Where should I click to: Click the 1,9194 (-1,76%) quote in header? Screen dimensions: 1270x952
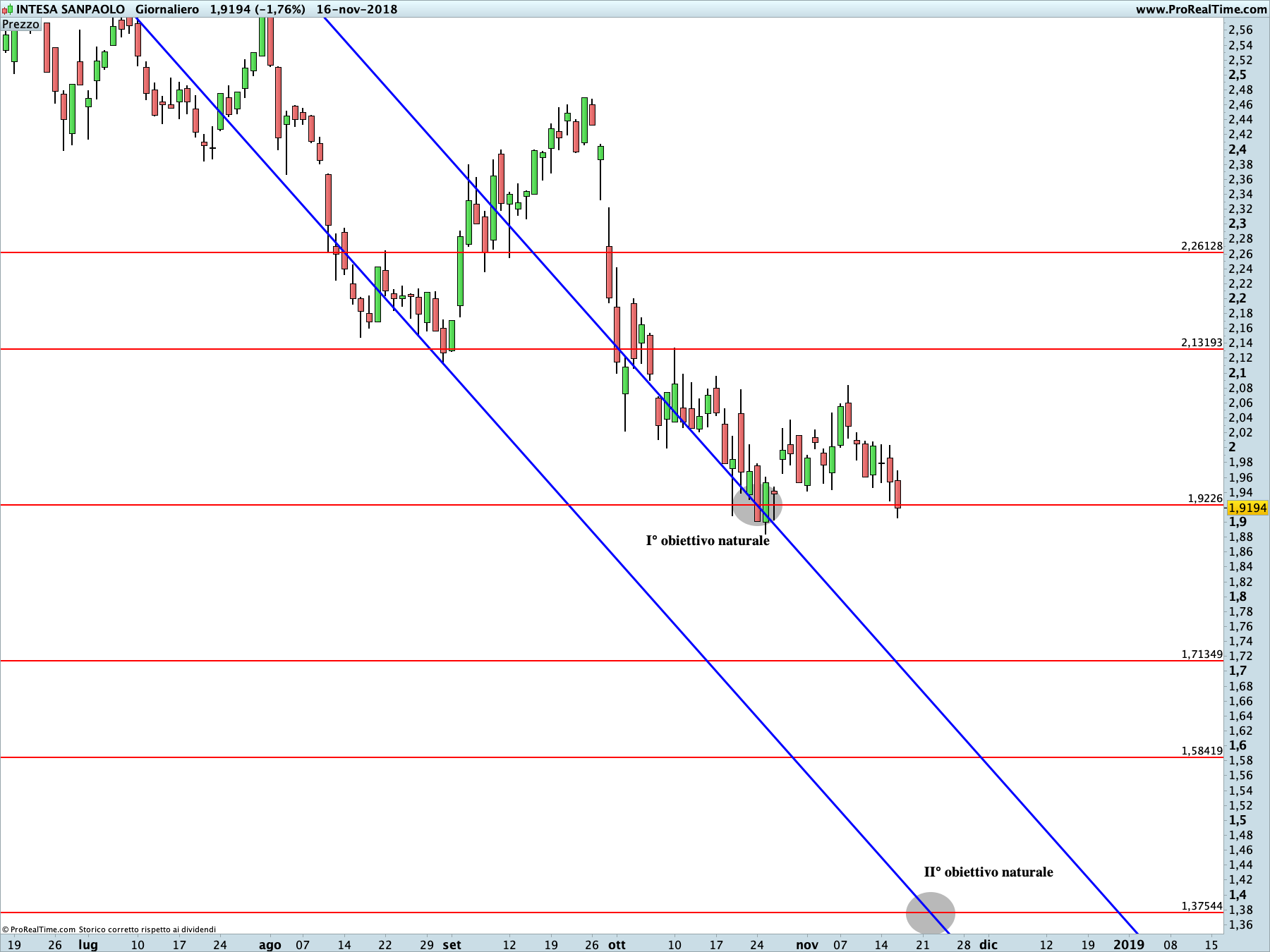tap(258, 9)
